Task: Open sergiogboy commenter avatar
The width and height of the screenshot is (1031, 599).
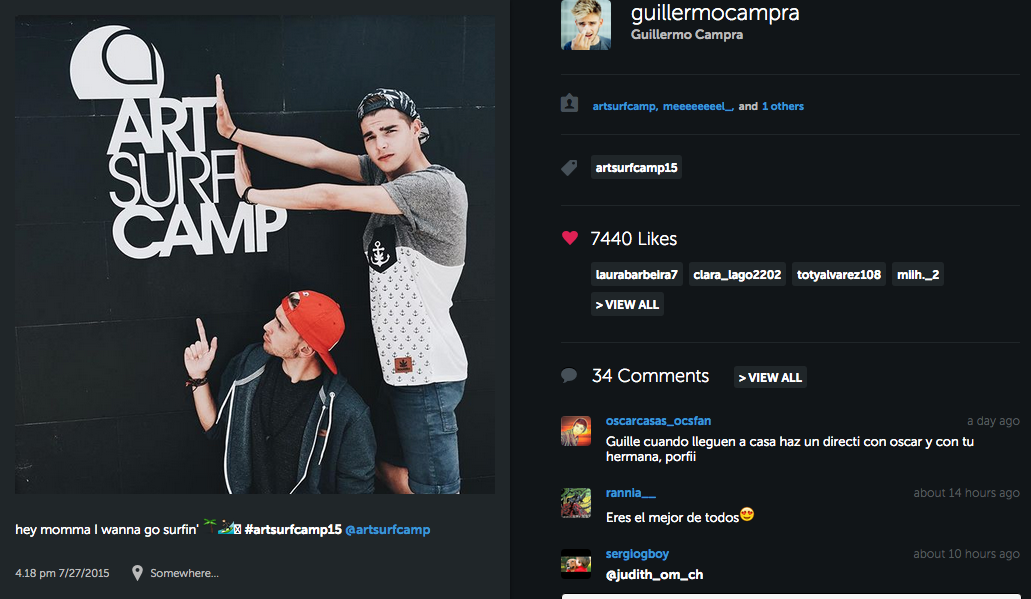Action: coord(576,563)
